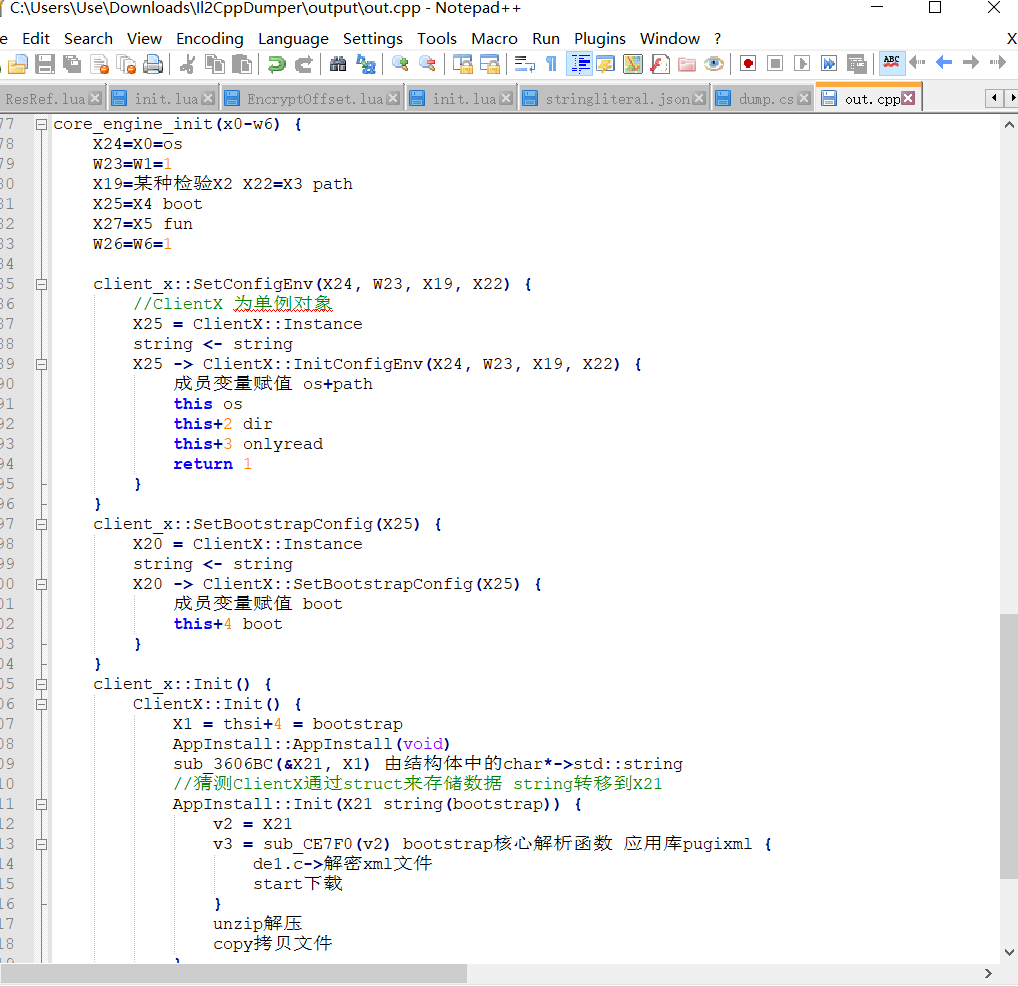The height and width of the screenshot is (986, 1018).
Task: Toggle the indent guide button
Action: [579, 64]
